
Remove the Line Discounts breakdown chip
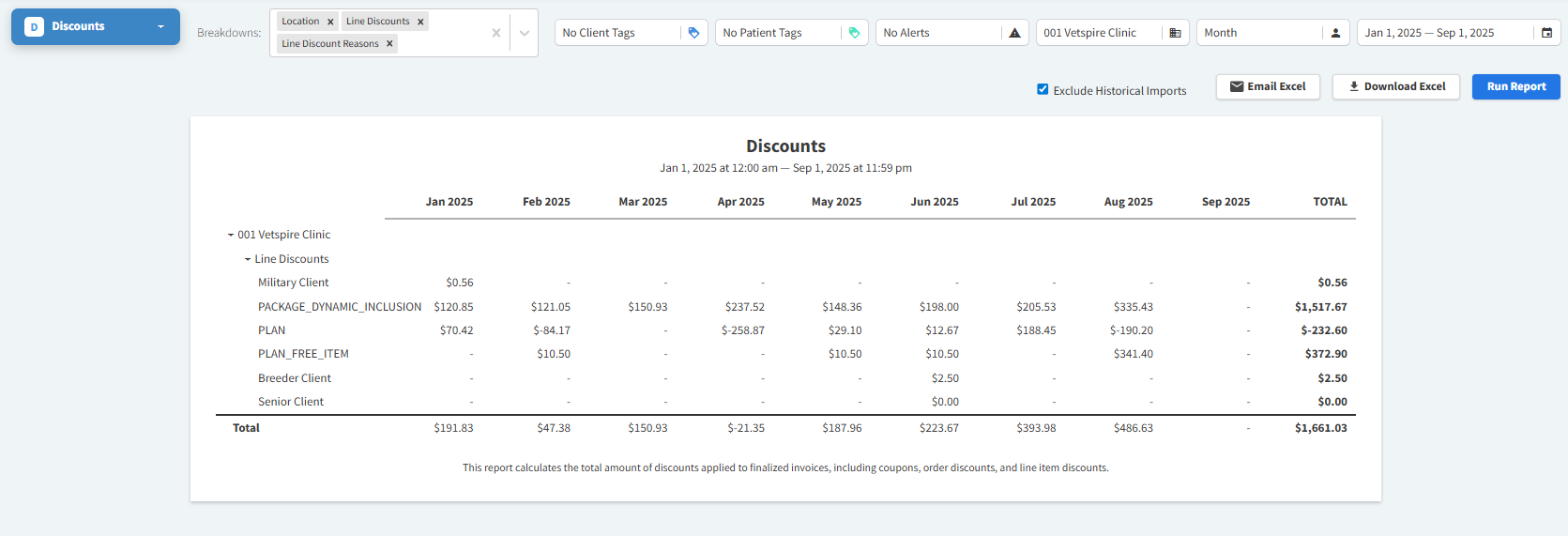420,22
